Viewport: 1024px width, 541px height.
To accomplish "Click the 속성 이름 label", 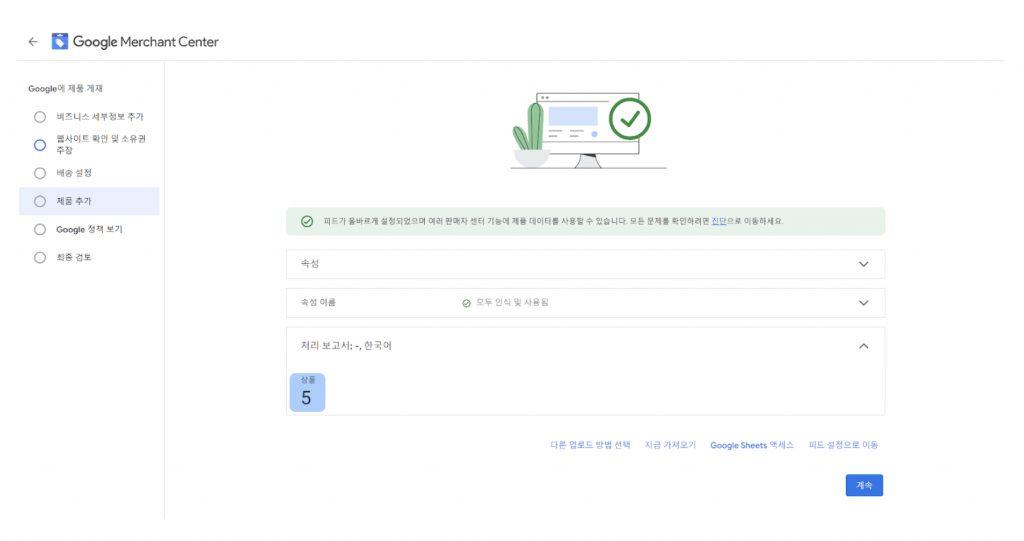I will 318,303.
